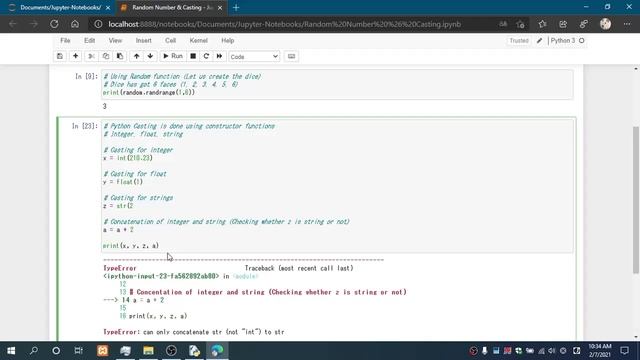
Task: Open the View menu
Action: 115,40
